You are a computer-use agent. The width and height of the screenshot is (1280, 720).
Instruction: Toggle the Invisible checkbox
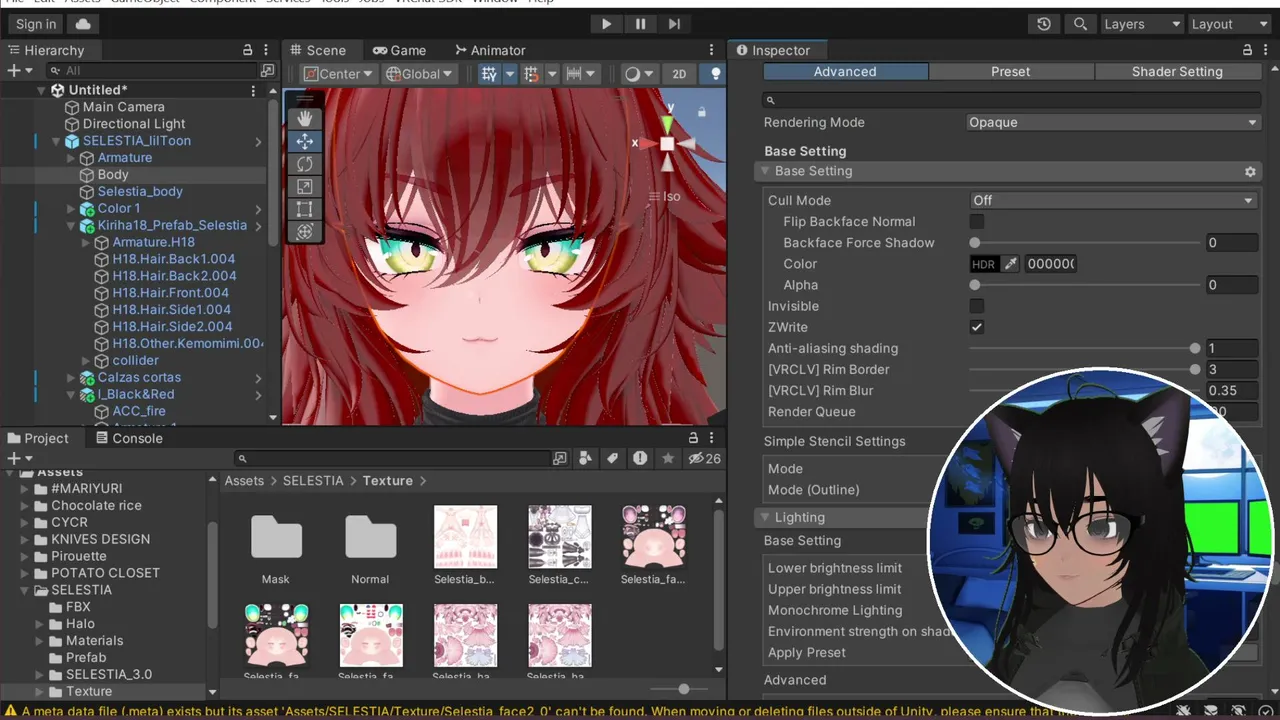[977, 306]
